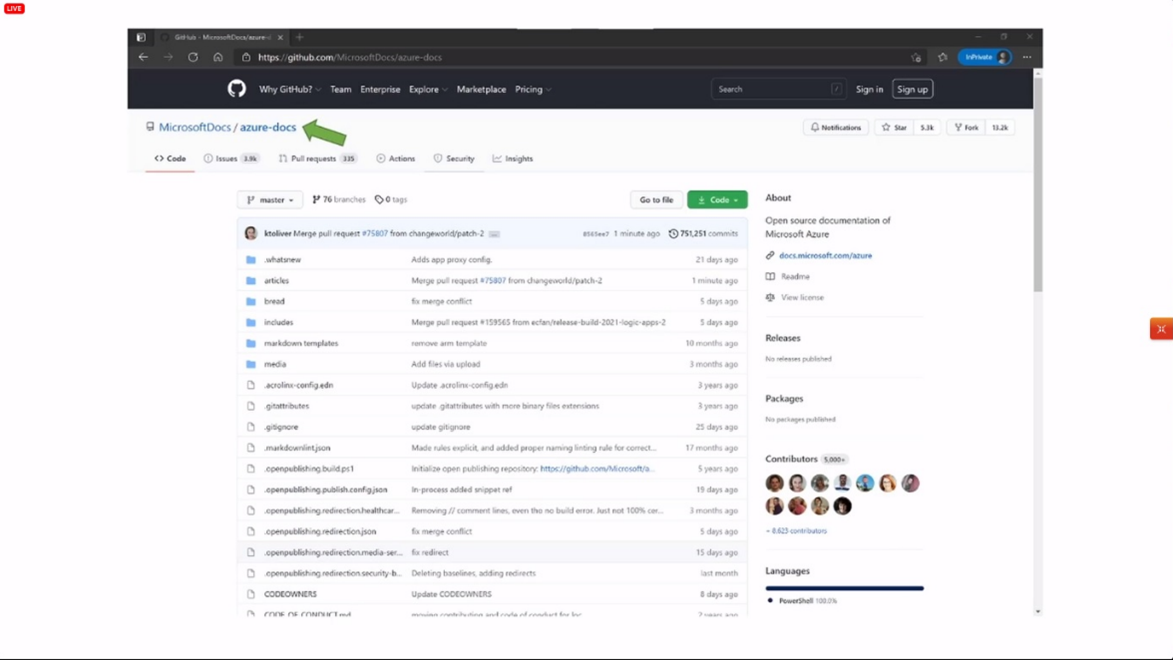This screenshot has width=1173, height=660.
Task: Click the orange floating button on right edge
Action: tap(1161, 329)
